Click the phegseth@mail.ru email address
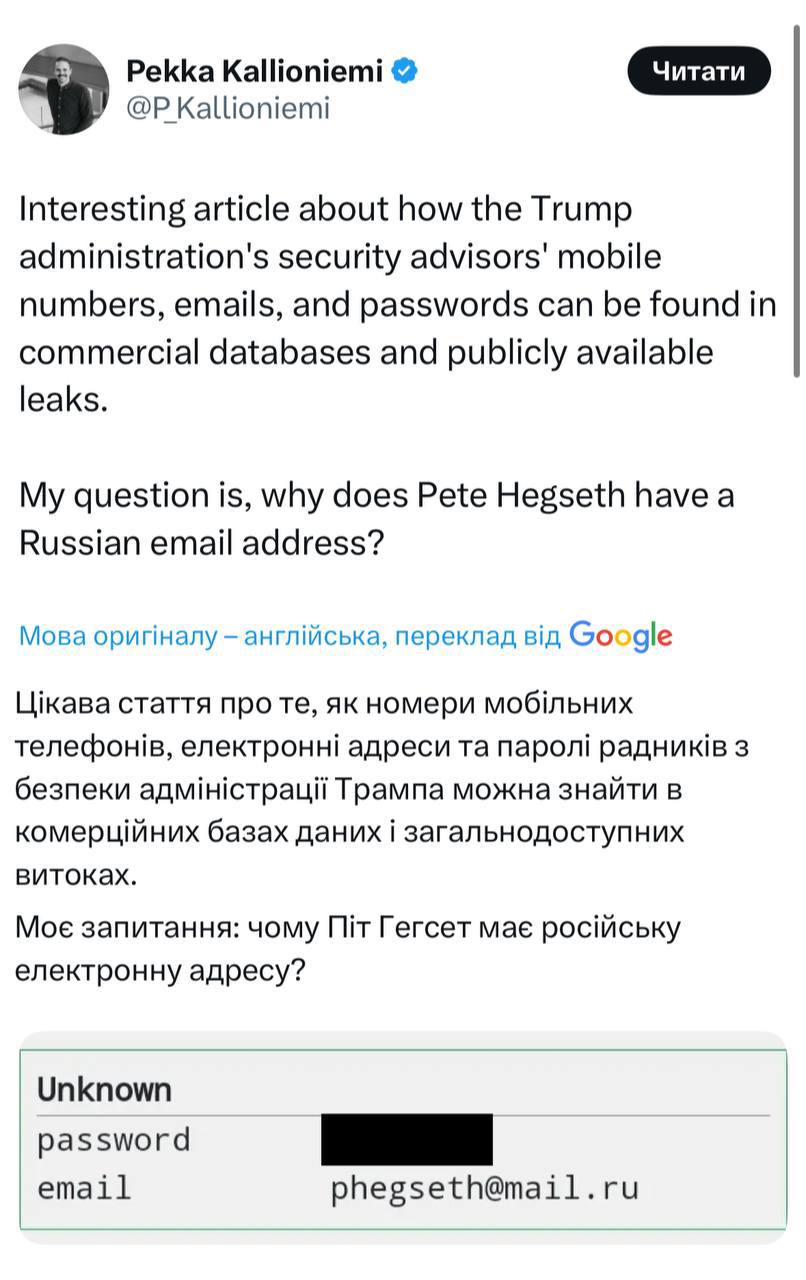Image resolution: width=806 pixels, height=1280 pixels. coord(485,1189)
